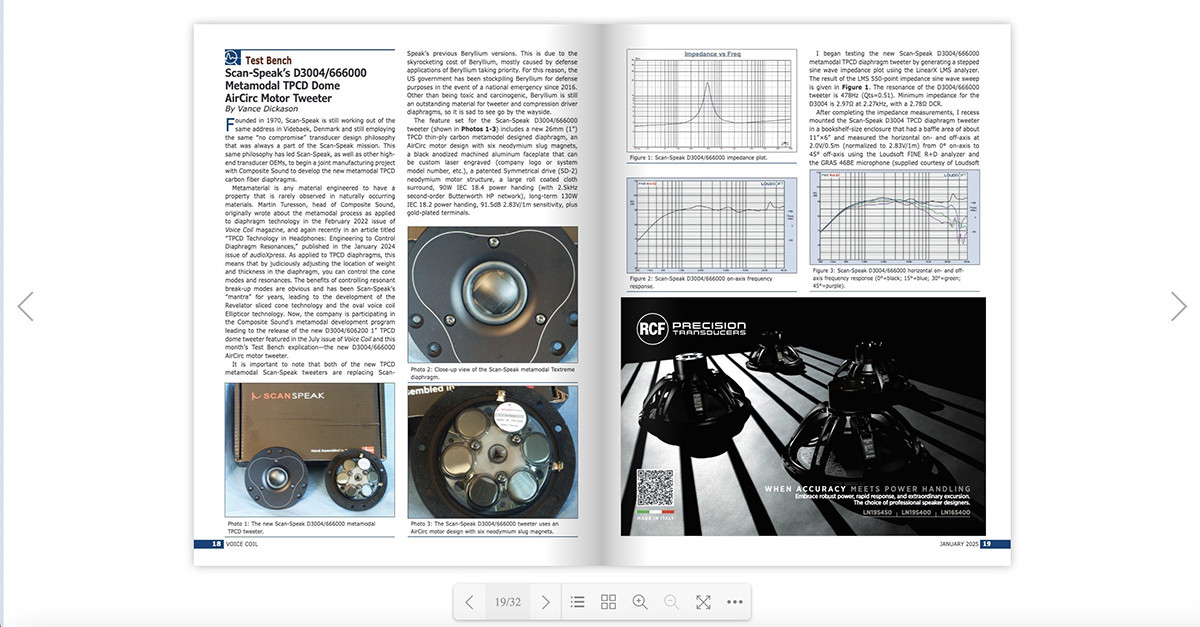Click the RCF Precision Transducers advertisement photo
Screen dimensions: 1200x627
coord(803,416)
